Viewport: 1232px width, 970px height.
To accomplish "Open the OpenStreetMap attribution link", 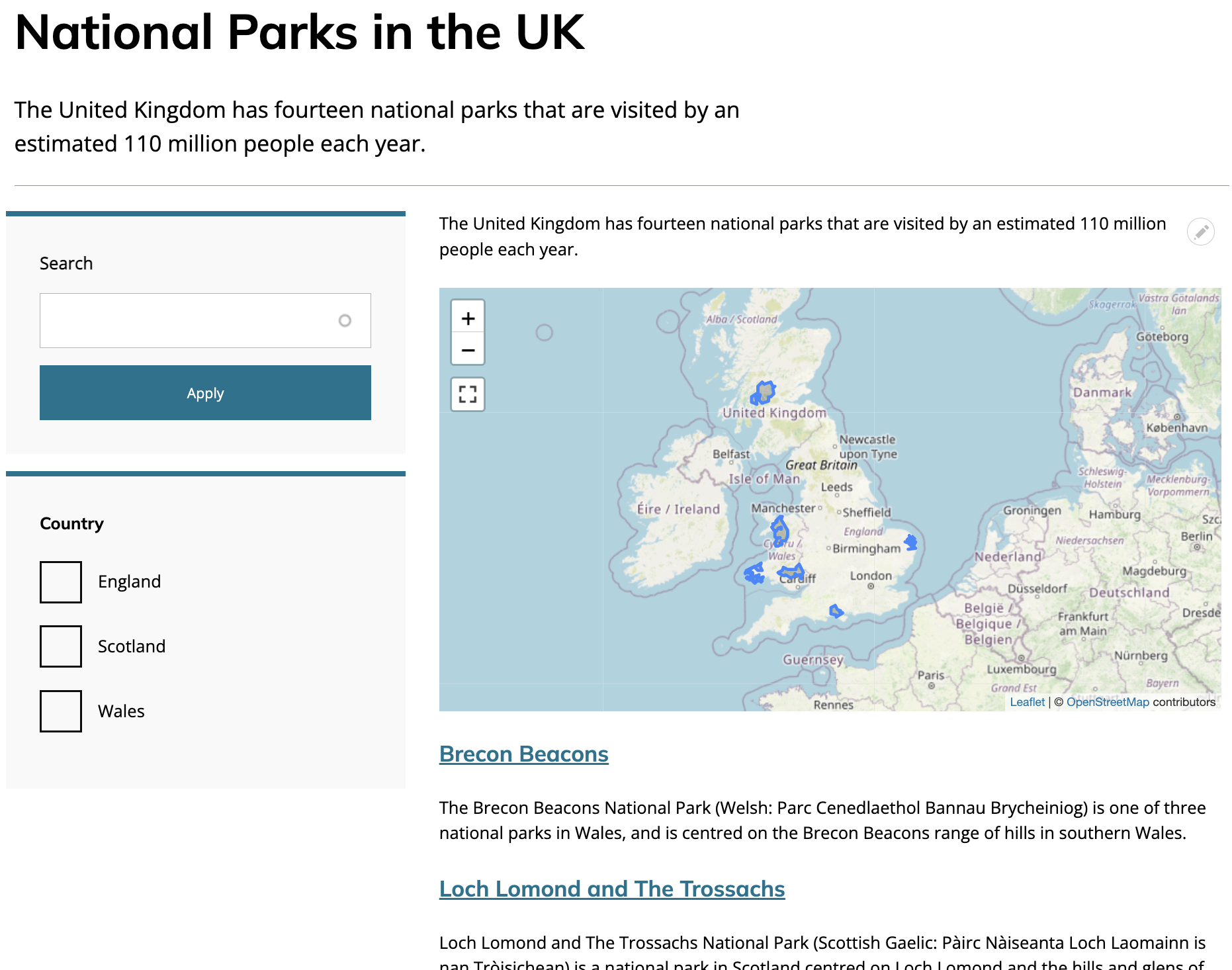I will tap(1107, 702).
